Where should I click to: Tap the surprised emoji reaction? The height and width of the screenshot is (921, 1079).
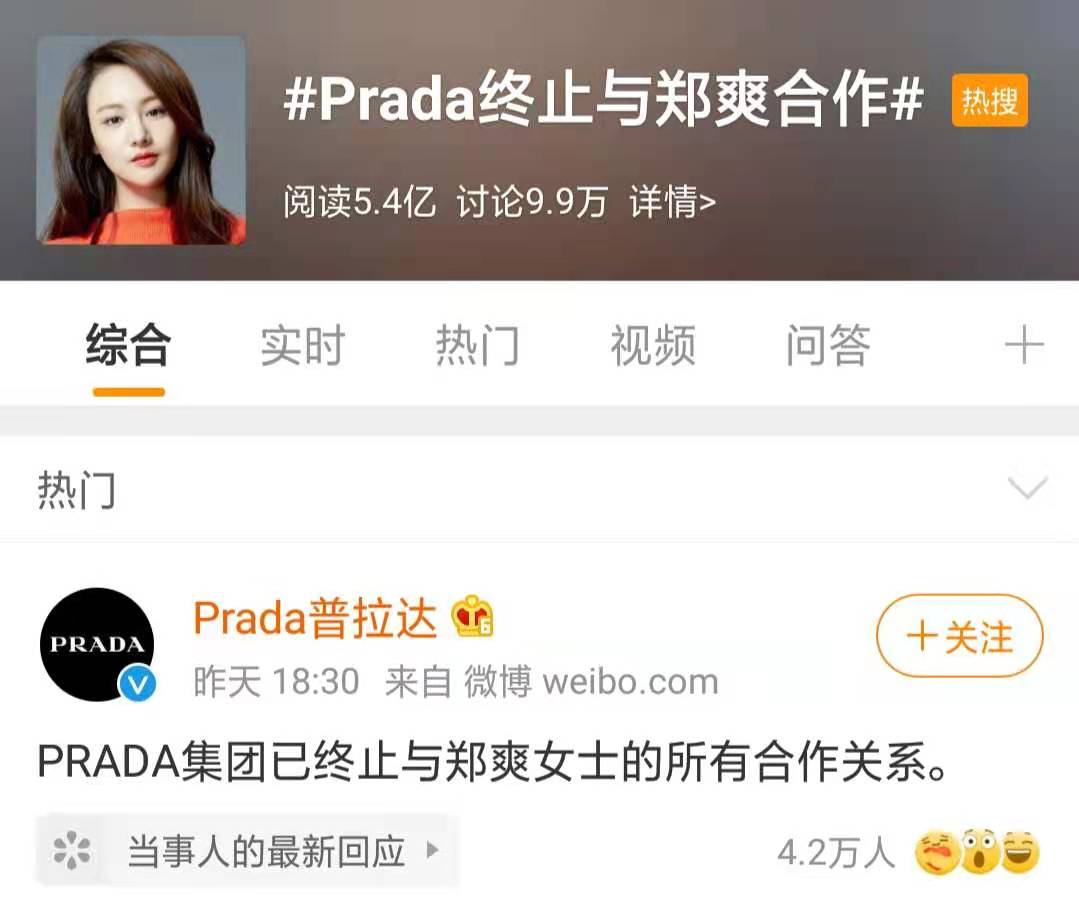pyautogui.click(x=981, y=851)
